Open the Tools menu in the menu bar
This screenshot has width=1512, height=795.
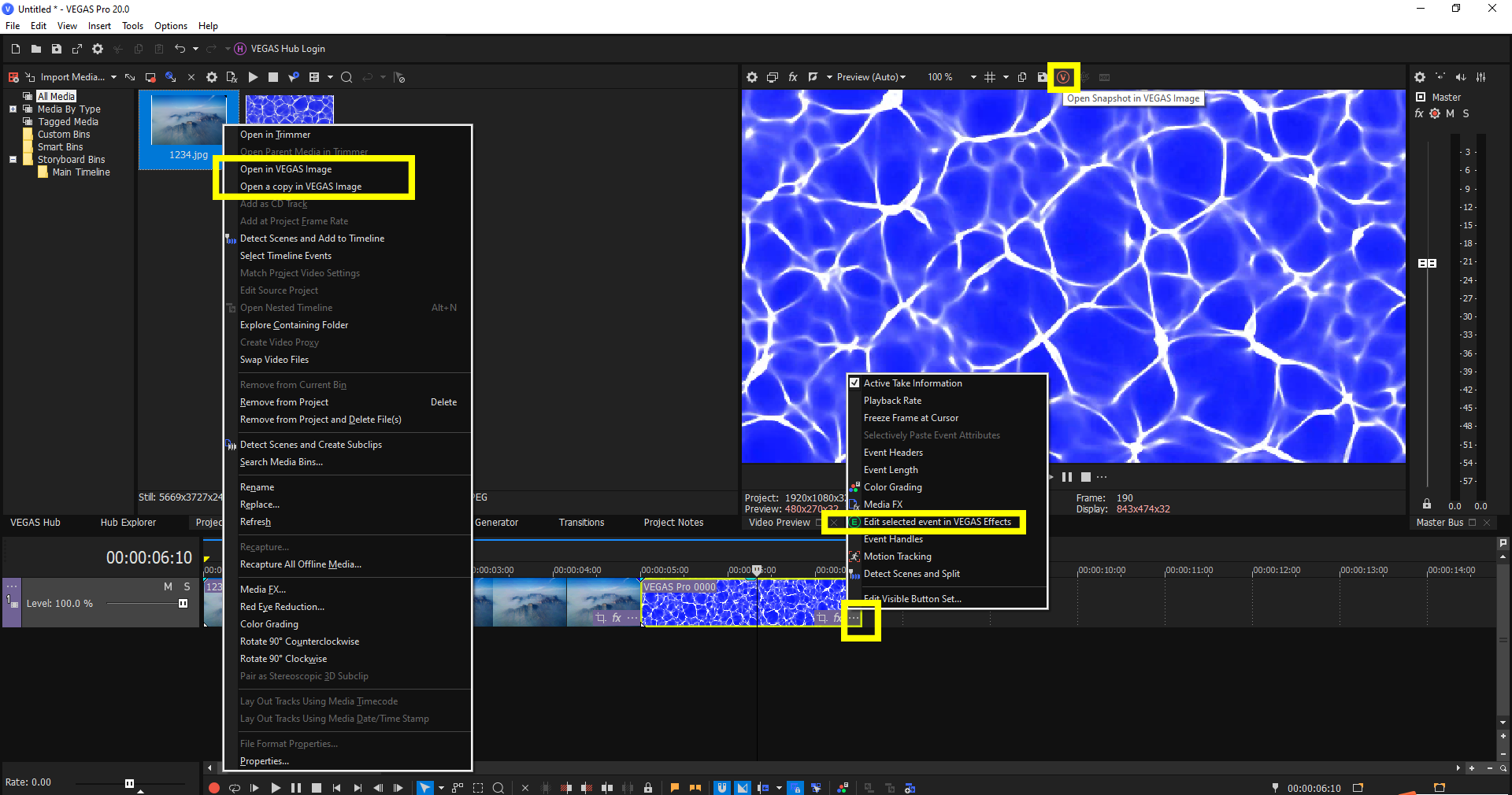point(132,26)
